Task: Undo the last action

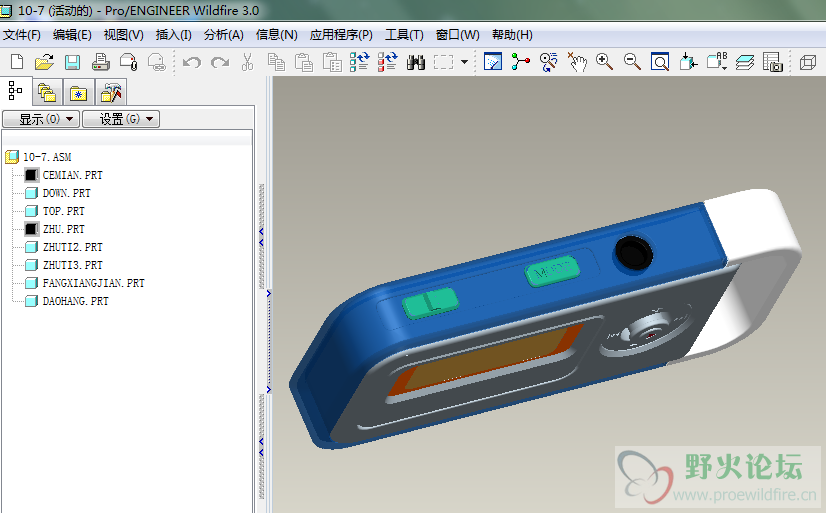Action: click(192, 63)
